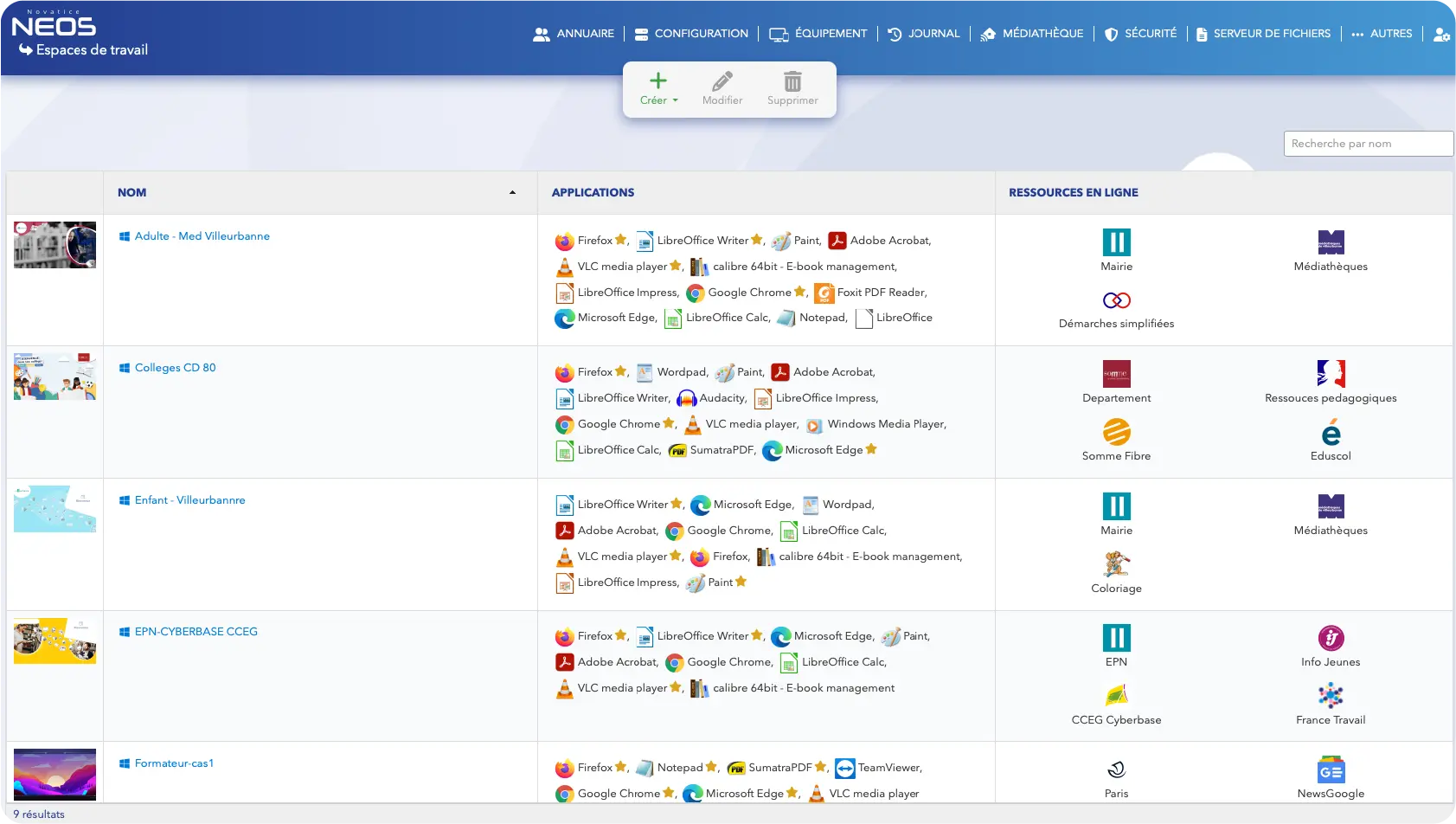Select the Démarches simplifiées resource
Image resolution: width=1456 pixels, height=824 pixels.
[x=1116, y=302]
